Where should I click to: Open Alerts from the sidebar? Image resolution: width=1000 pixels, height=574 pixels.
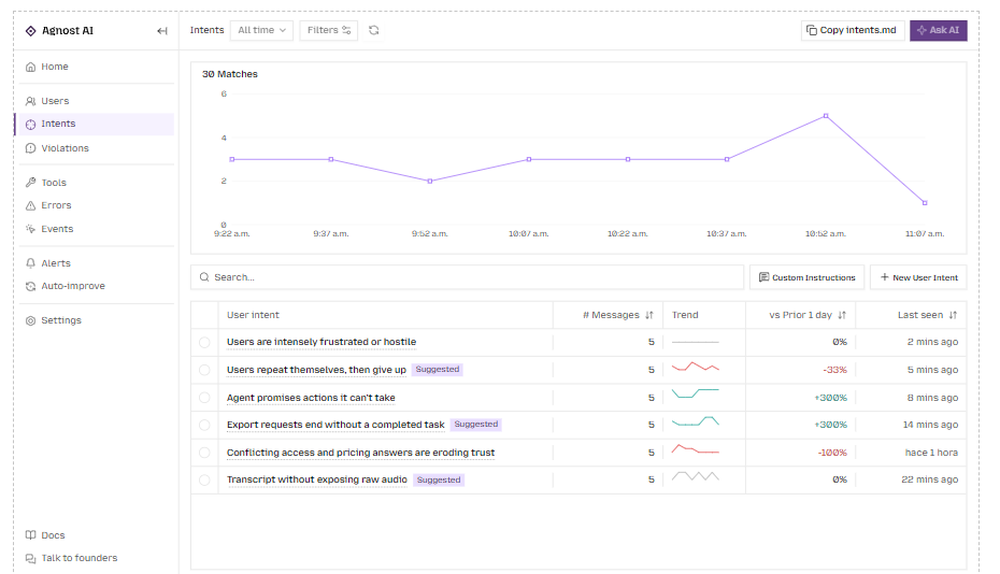click(94, 263)
